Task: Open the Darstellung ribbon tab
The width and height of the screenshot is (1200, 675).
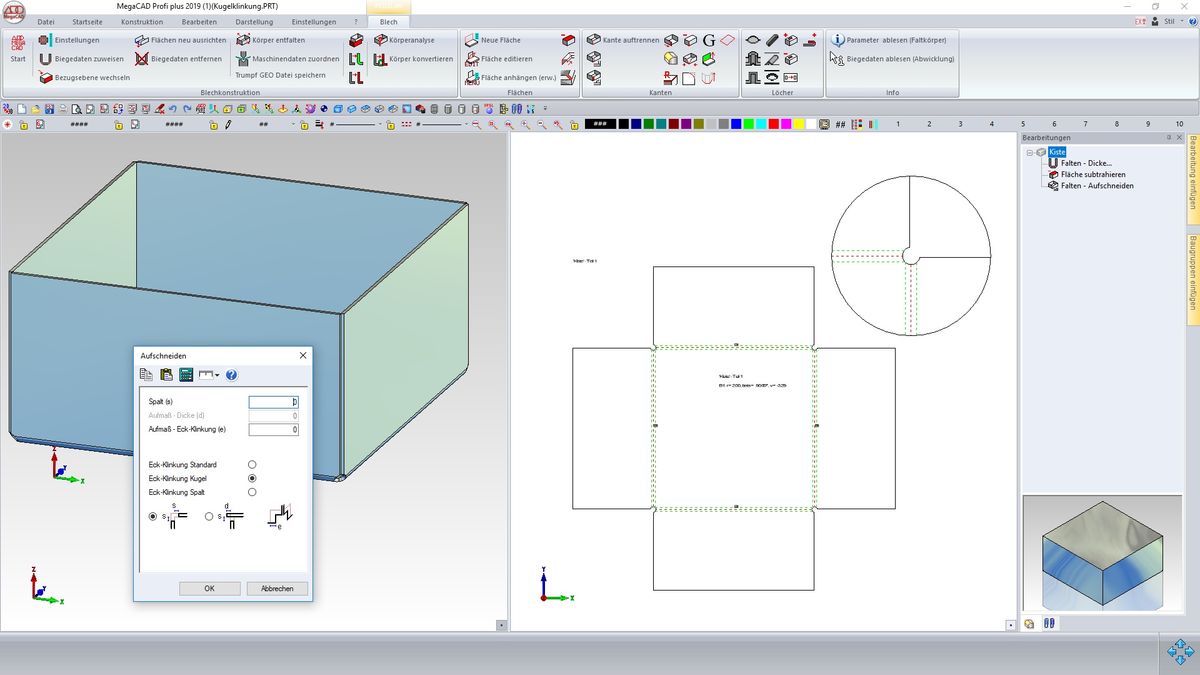Action: pos(254,21)
